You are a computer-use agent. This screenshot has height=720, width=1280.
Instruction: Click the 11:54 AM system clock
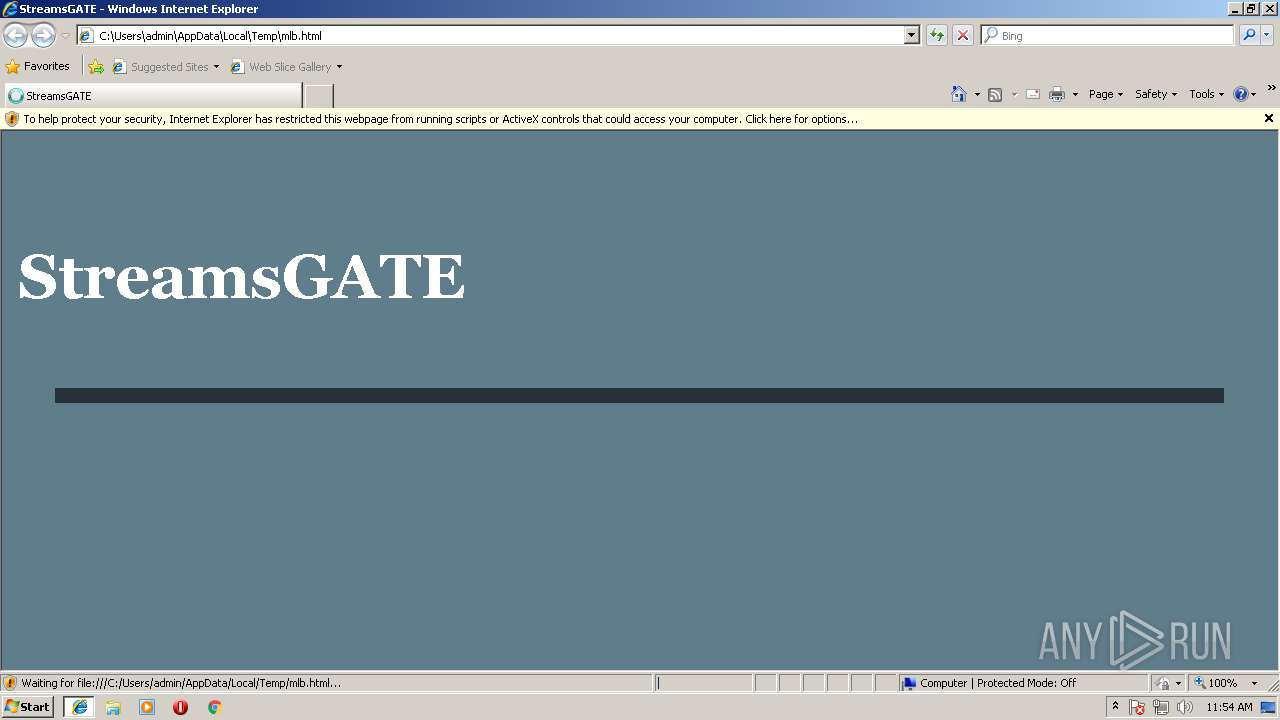pyautogui.click(x=1229, y=707)
